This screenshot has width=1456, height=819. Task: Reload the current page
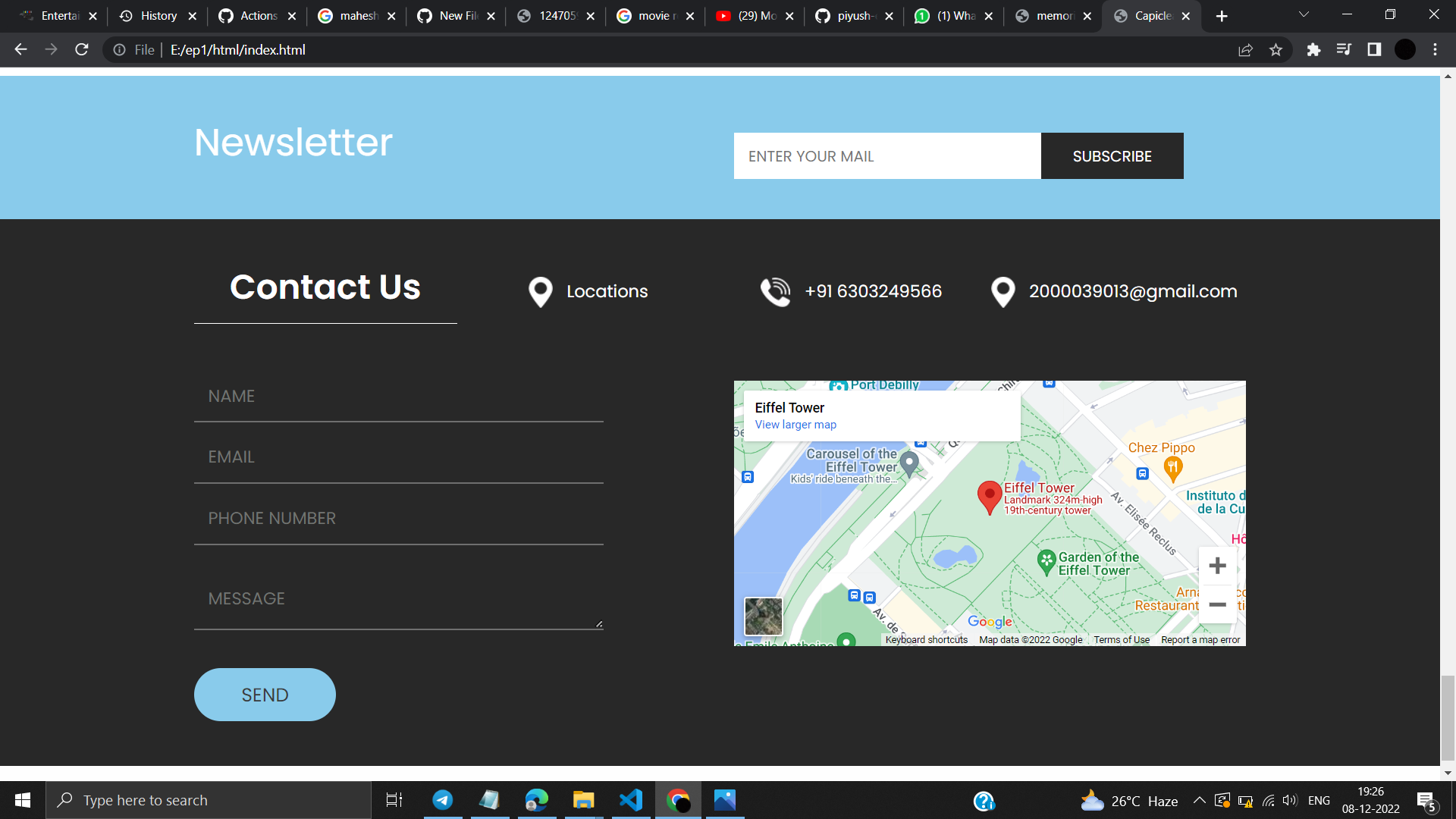81,50
